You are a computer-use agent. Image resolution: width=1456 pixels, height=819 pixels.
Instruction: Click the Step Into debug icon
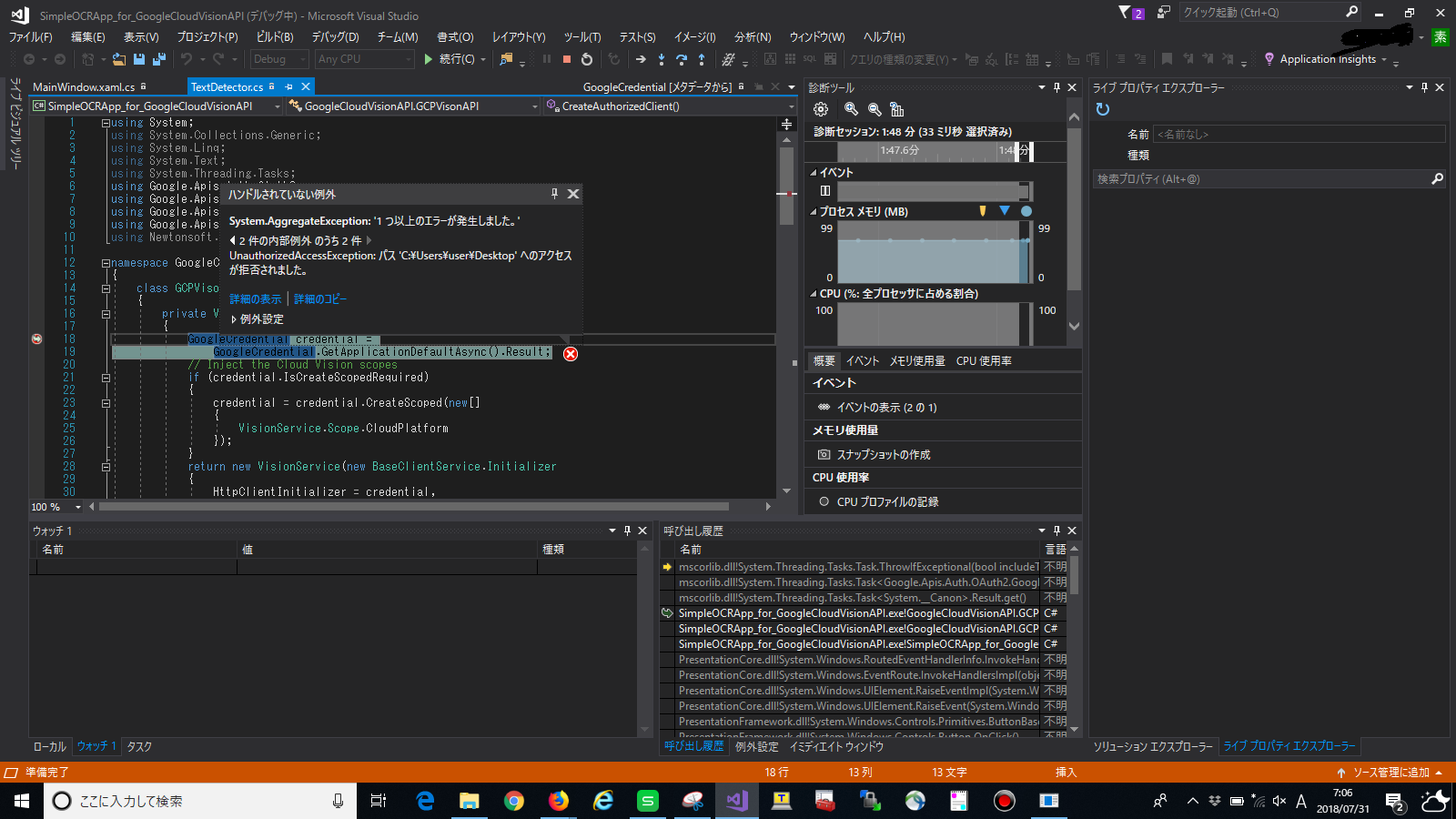coord(661,59)
